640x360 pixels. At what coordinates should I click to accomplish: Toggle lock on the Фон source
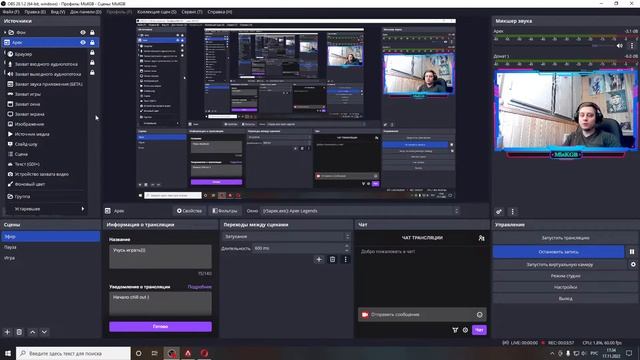92,32
